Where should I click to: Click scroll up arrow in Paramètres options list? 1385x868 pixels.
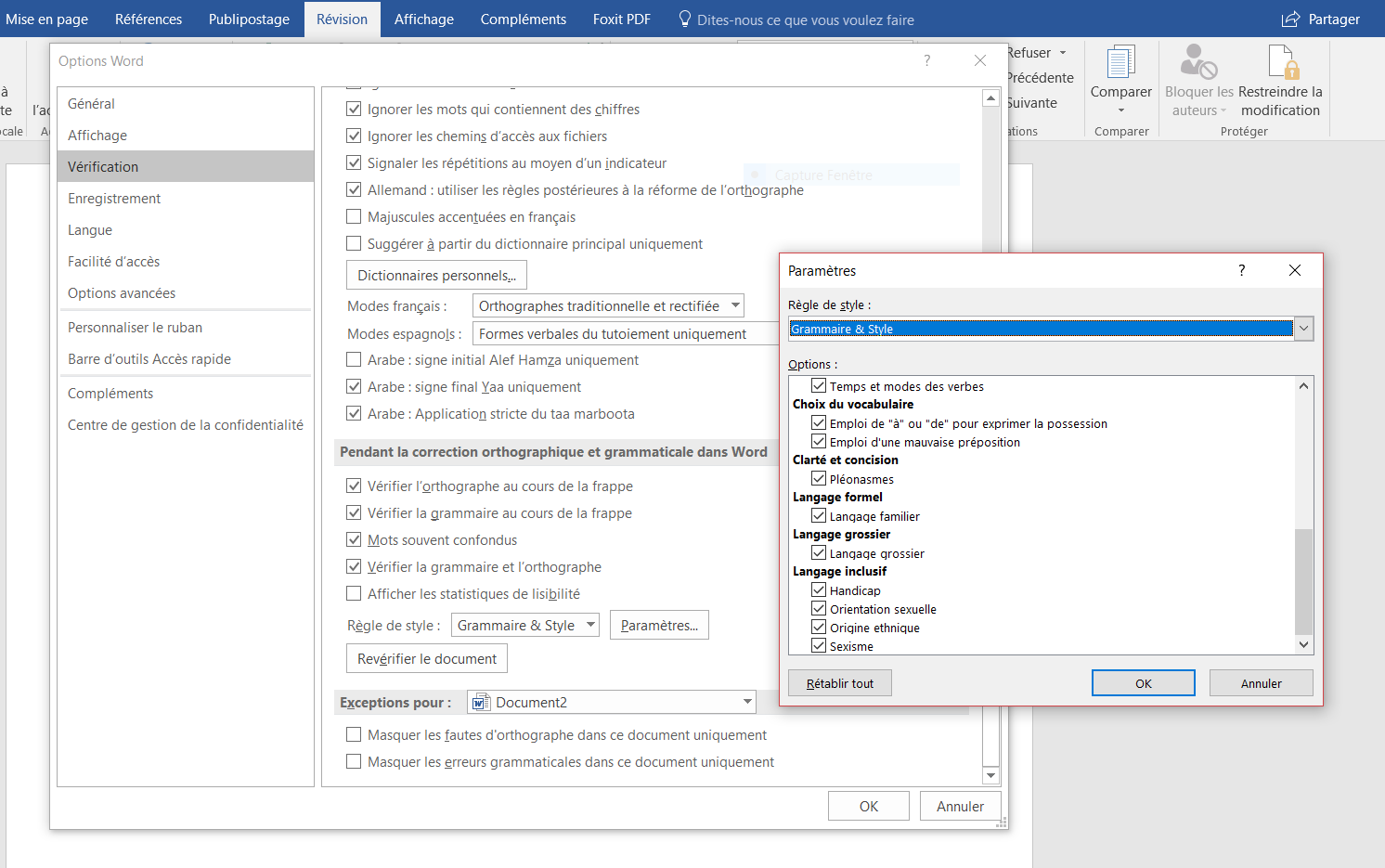point(1304,386)
